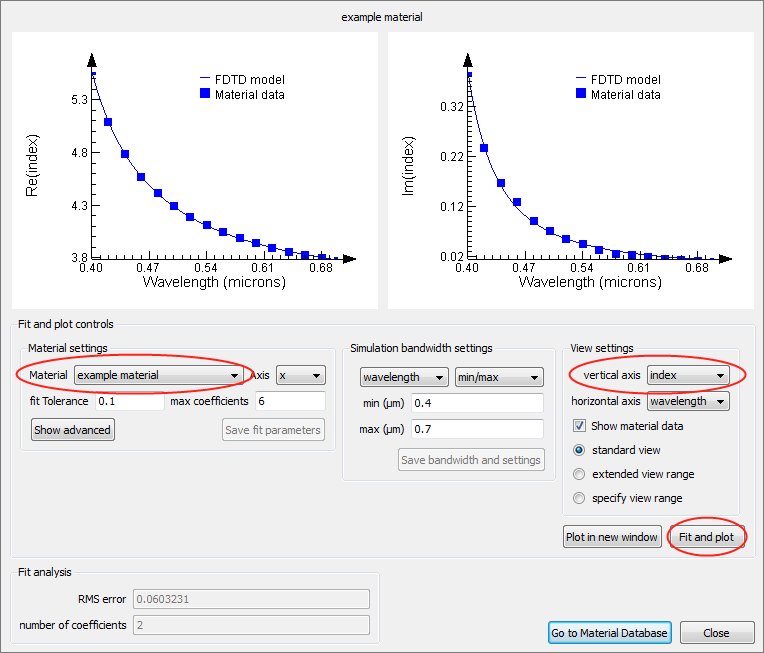Screen dimensions: 764x653
Task: Click the Material data legend marker in Re(index) plot
Action: coord(205,94)
